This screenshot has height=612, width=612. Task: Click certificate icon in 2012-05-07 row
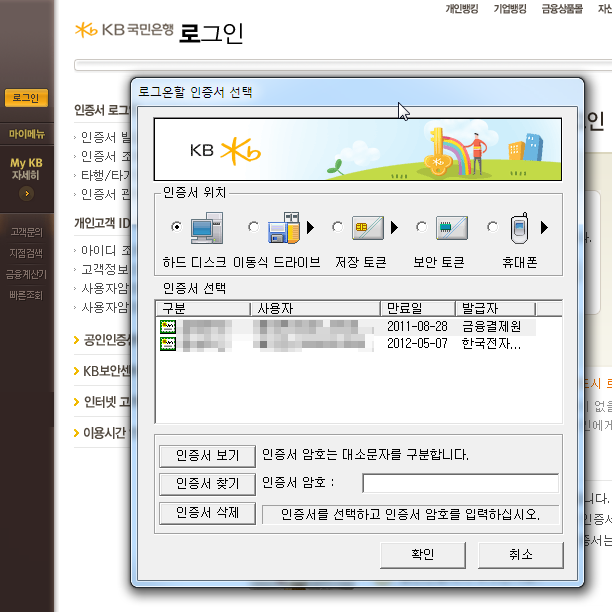pos(168,344)
